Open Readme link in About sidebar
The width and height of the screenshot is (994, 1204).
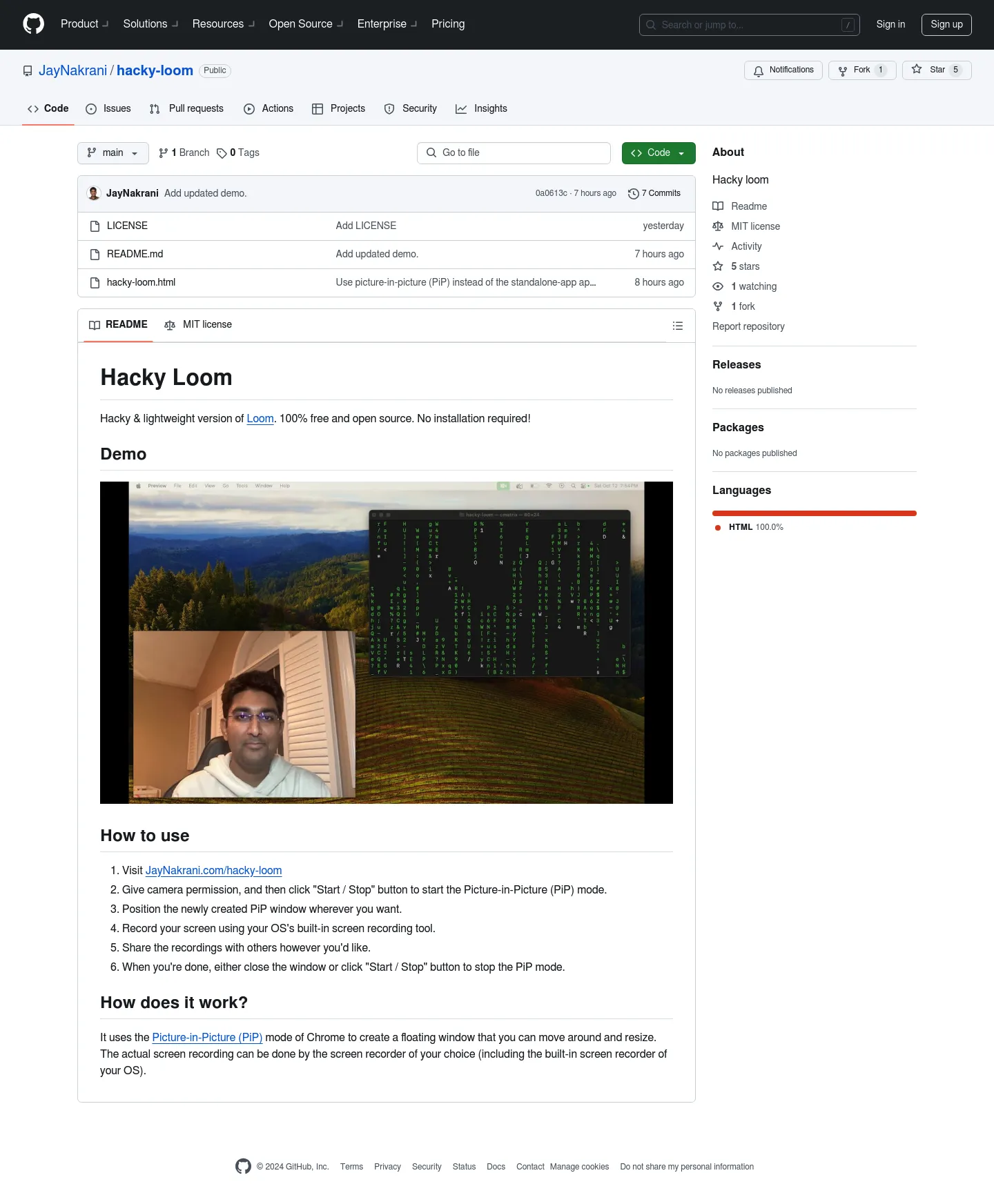(x=740, y=206)
